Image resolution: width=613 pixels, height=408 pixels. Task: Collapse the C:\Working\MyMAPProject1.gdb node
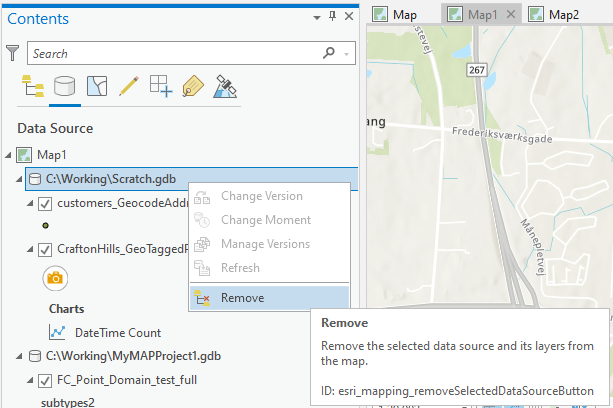pos(21,356)
